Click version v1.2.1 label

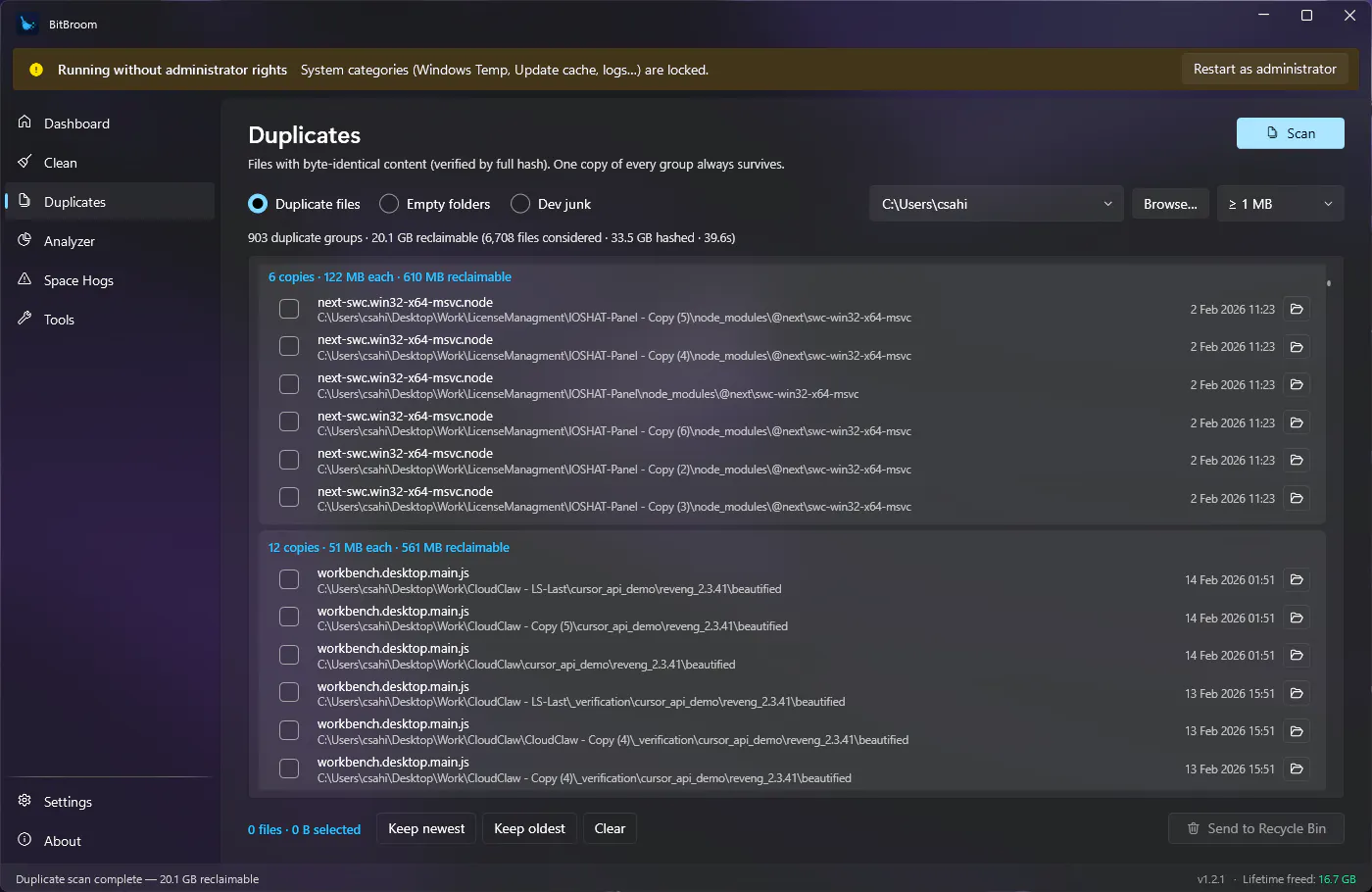[1211, 879]
